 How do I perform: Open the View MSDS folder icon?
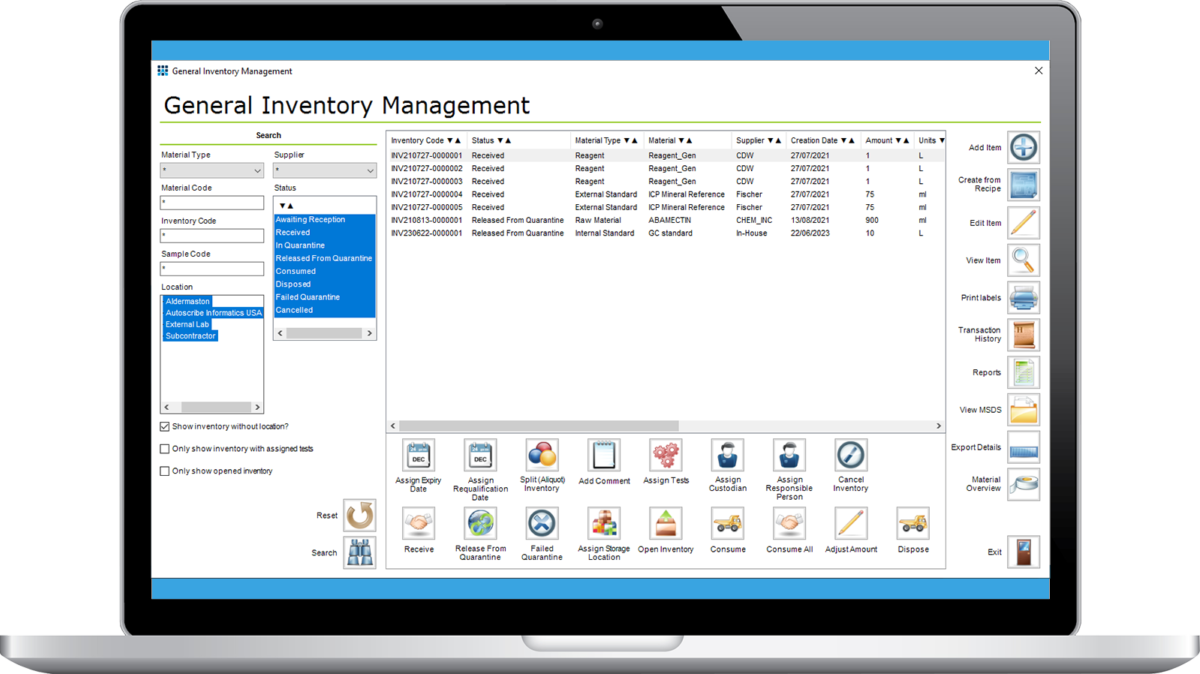click(x=1023, y=410)
